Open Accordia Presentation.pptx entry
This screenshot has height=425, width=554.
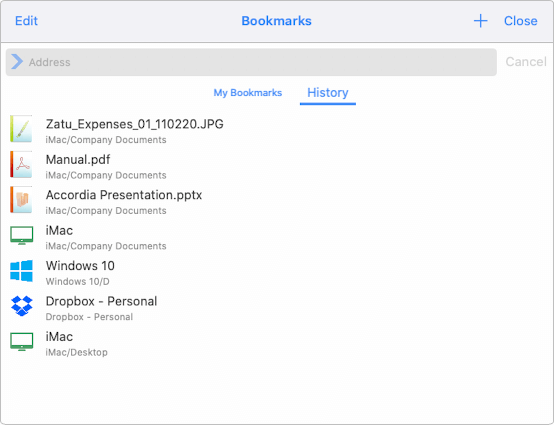(124, 195)
